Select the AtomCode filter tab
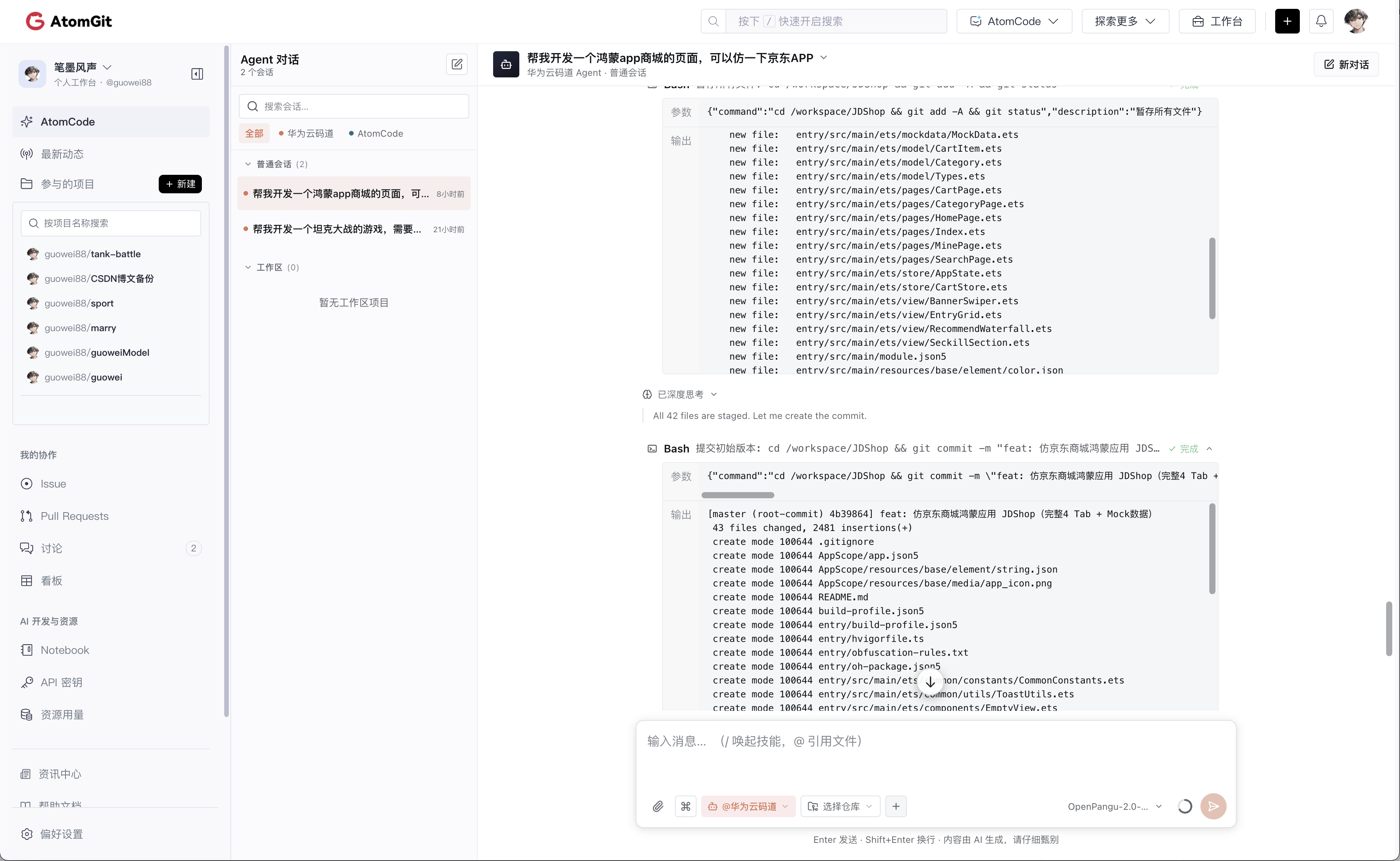The width and height of the screenshot is (1400, 861). [x=376, y=133]
